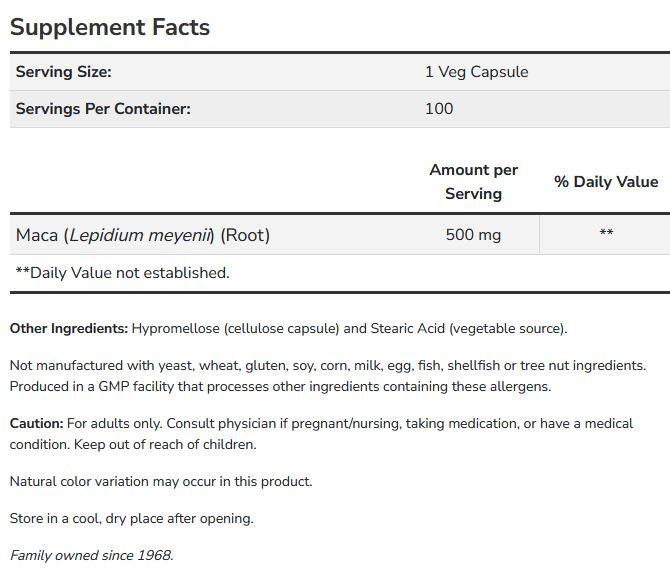The image size is (670, 580).
Task: Click the Other Ingredients label
Action: pyautogui.click(x=69, y=328)
